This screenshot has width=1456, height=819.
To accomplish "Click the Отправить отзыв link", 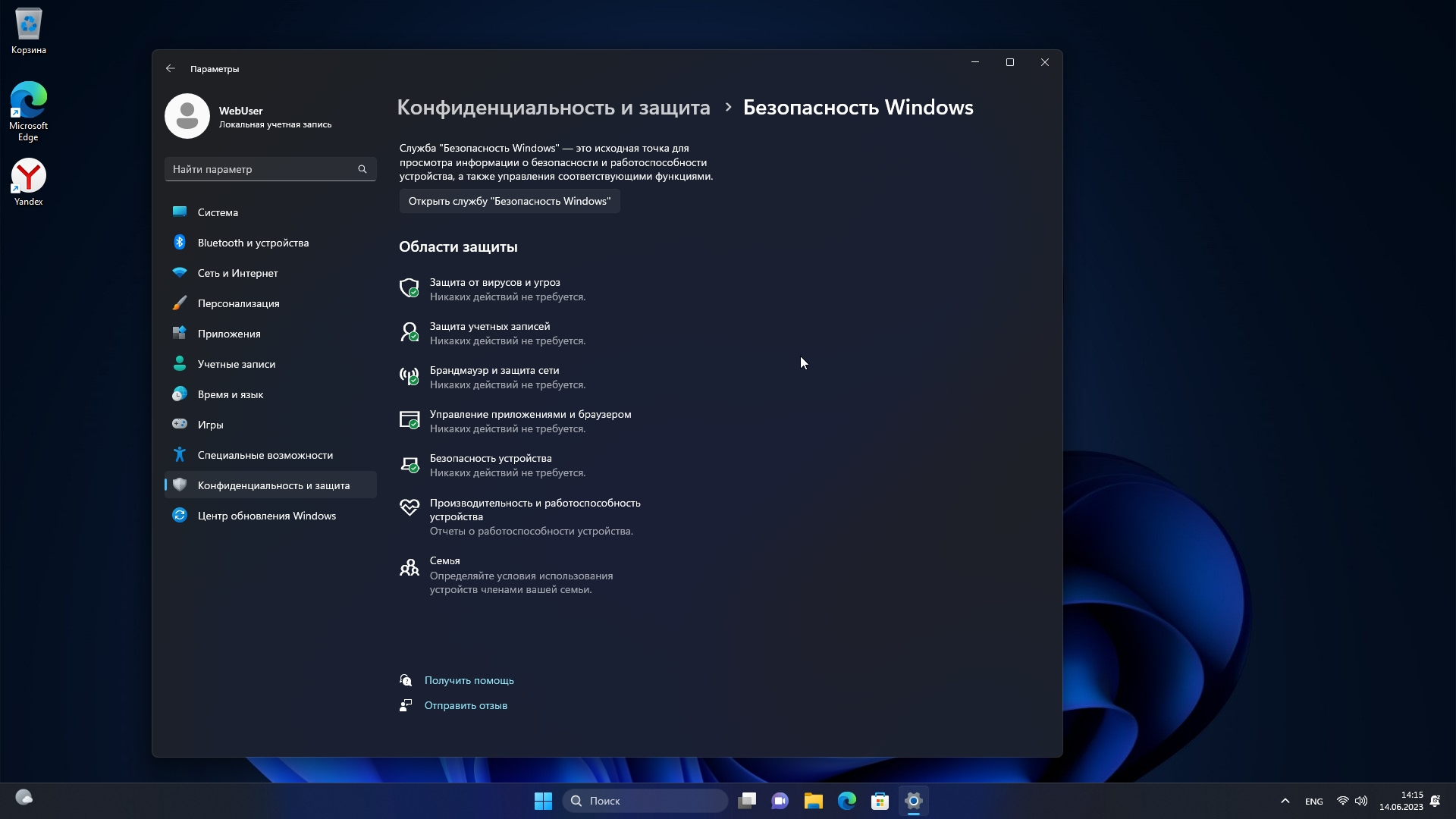I will click(x=466, y=705).
